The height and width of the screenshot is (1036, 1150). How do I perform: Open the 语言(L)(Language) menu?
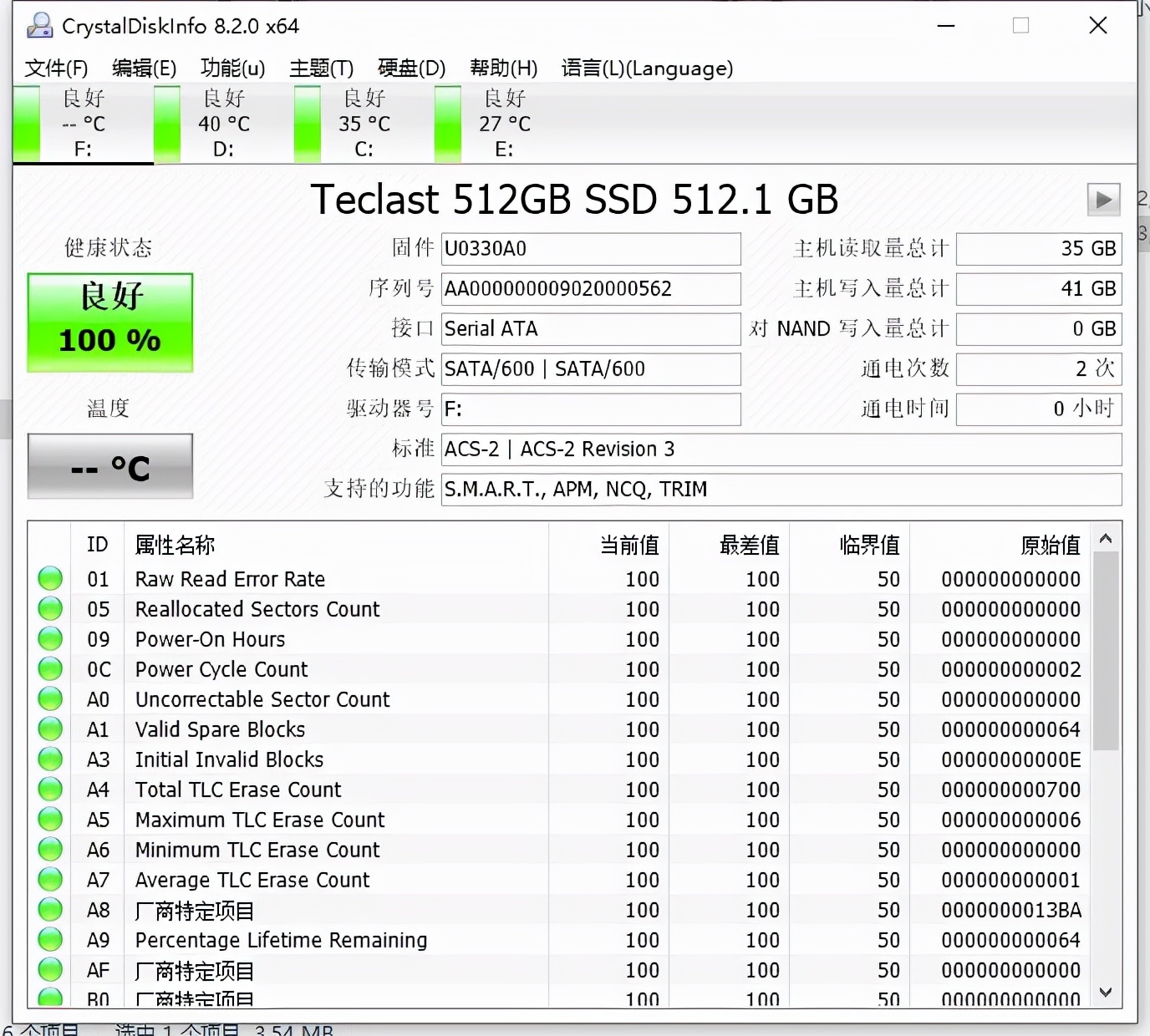click(x=647, y=69)
